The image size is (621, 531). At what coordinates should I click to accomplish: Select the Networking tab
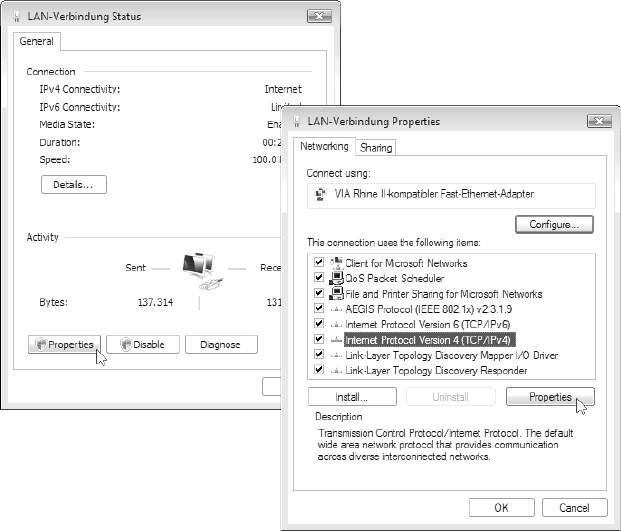click(324, 146)
